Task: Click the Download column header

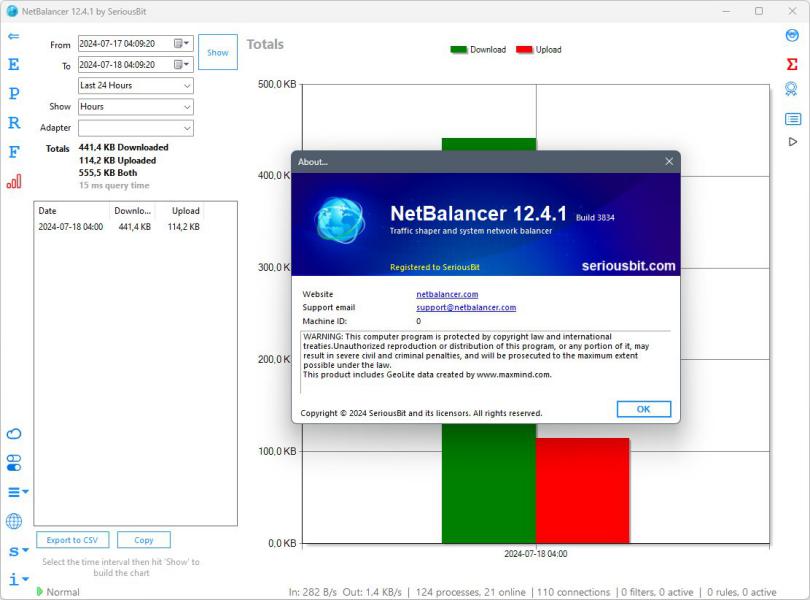Action: pos(133,211)
